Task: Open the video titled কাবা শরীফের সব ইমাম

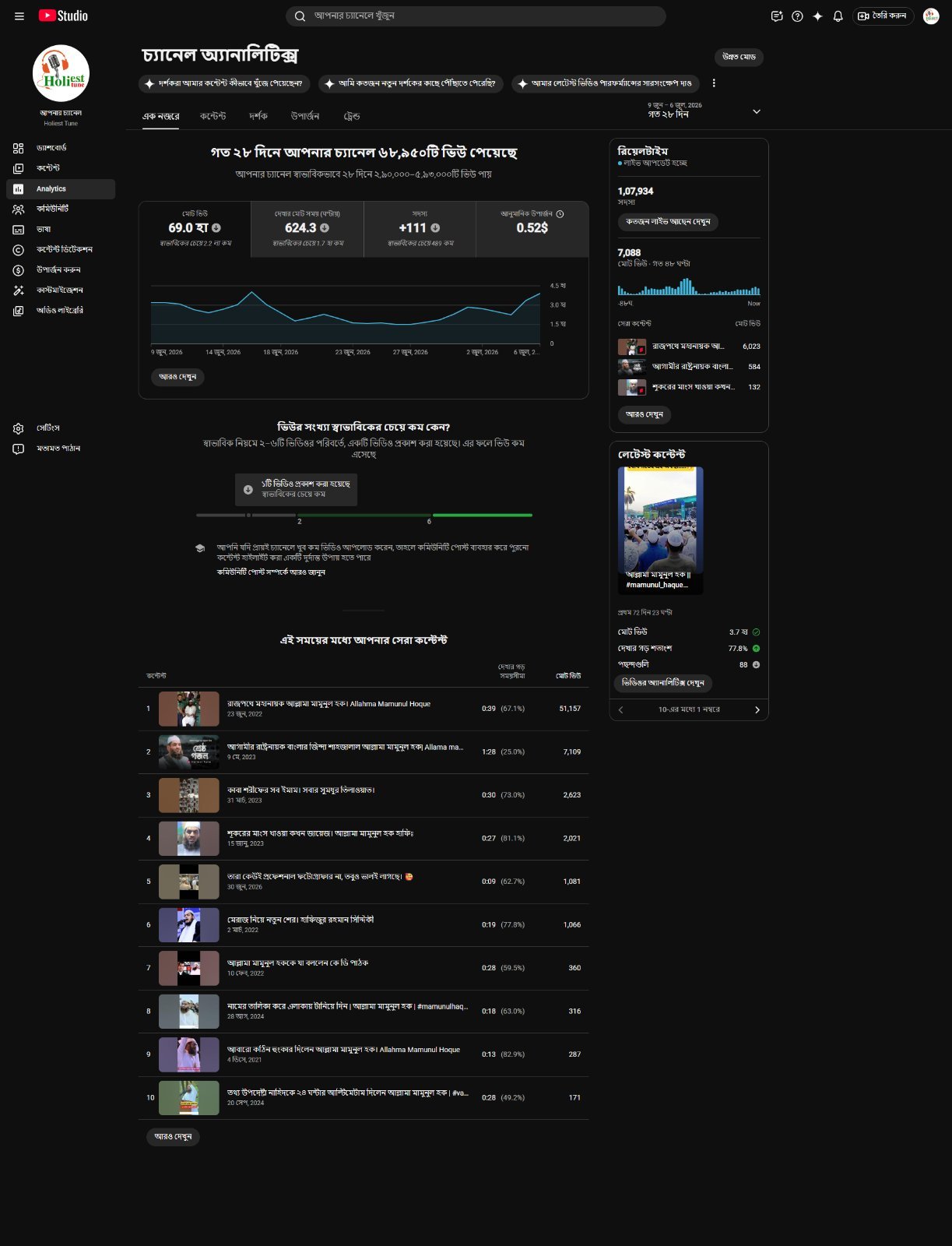Action: [300, 790]
